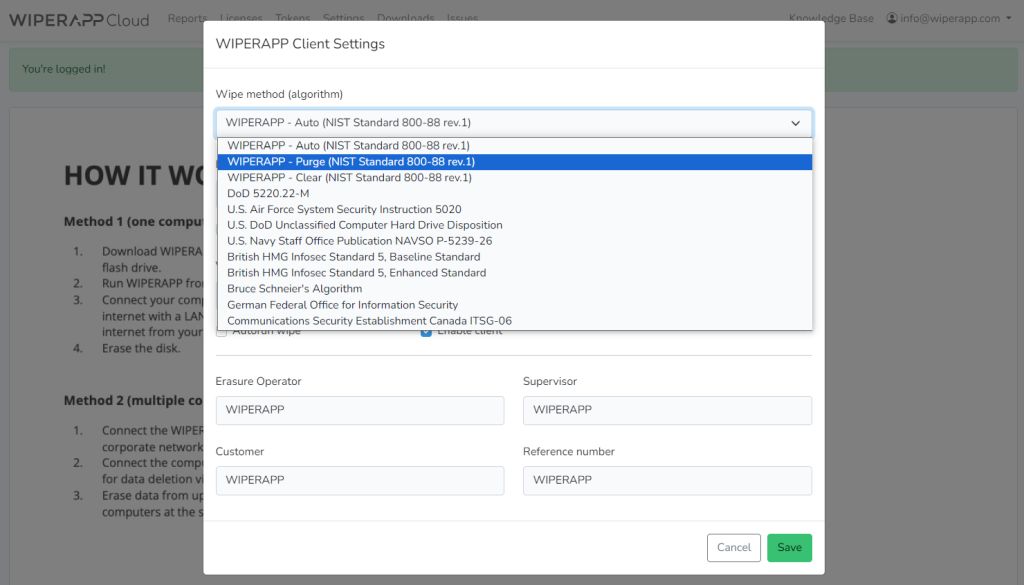This screenshot has height=585, width=1024.
Task: Open the Reports menu item
Action: (x=187, y=17)
